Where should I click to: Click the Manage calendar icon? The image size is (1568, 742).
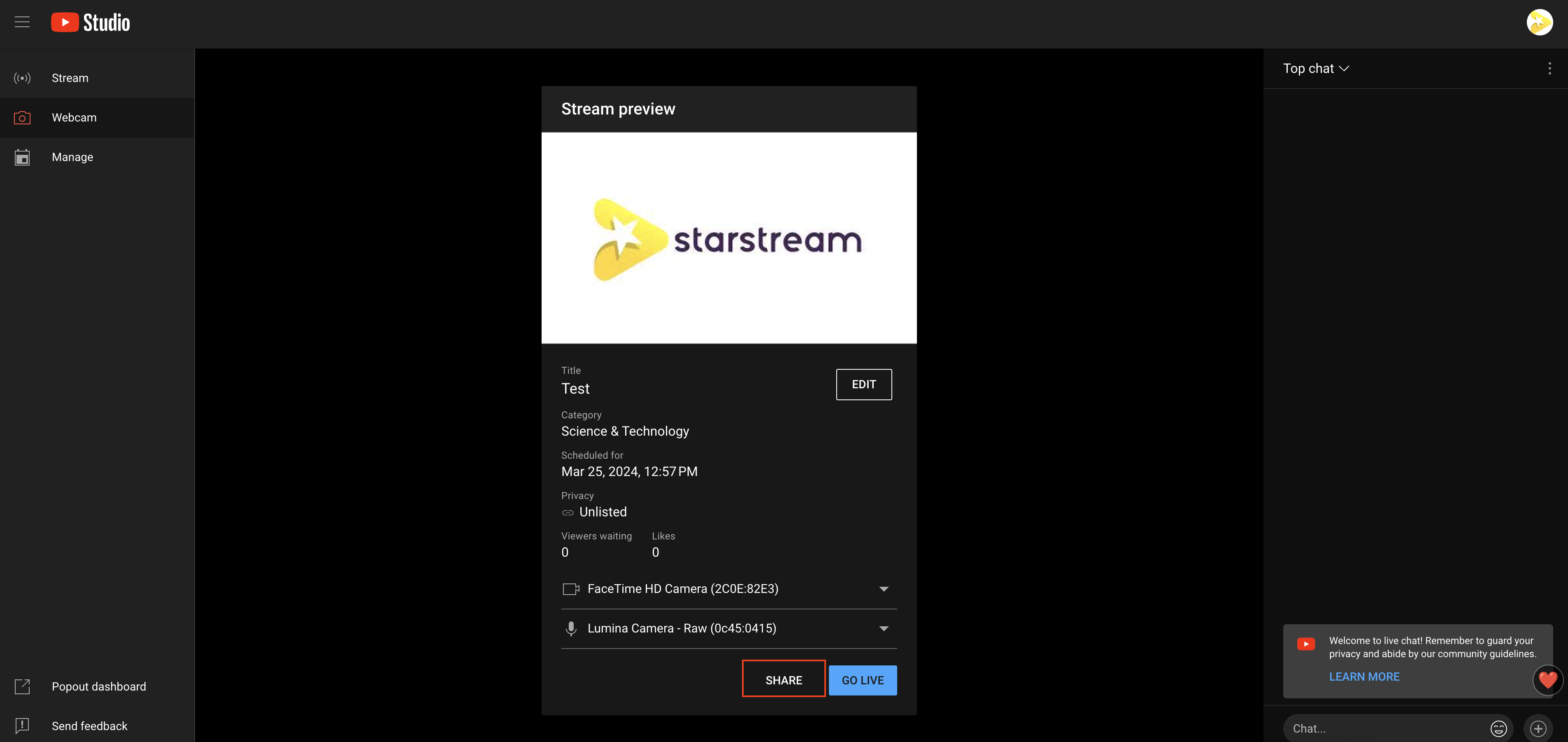coord(22,157)
